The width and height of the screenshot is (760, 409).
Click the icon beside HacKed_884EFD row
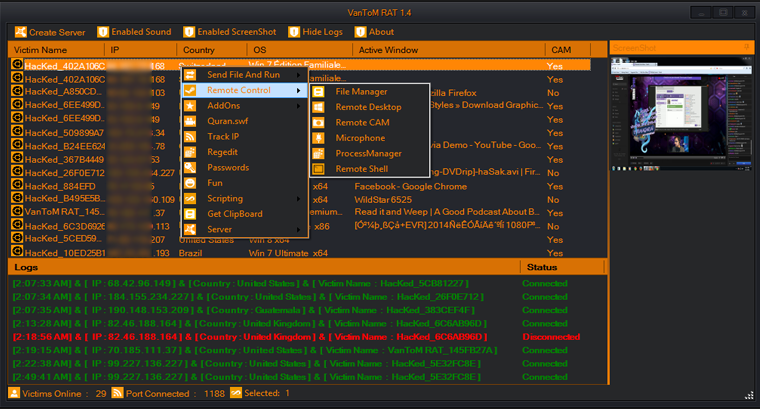pyautogui.click(x=17, y=185)
